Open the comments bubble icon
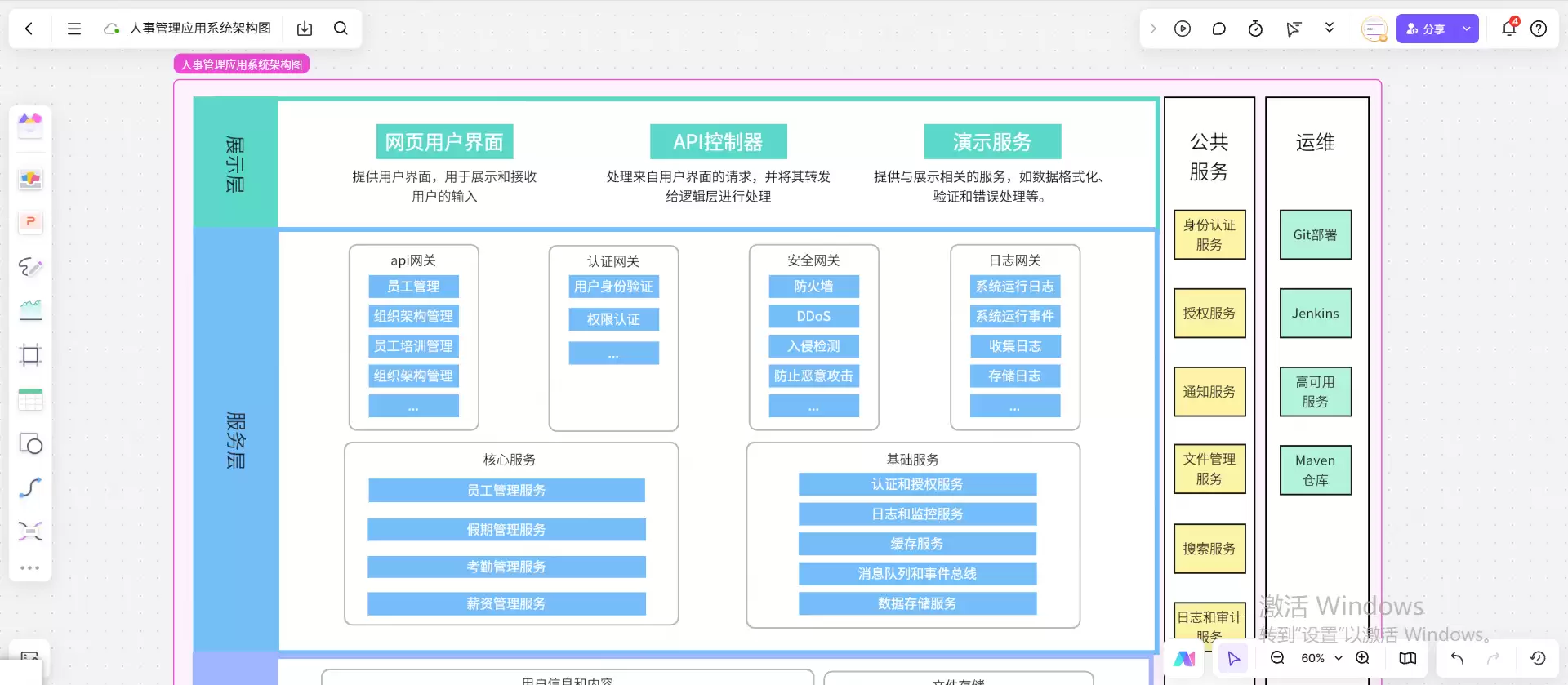1568x685 pixels. click(1219, 29)
